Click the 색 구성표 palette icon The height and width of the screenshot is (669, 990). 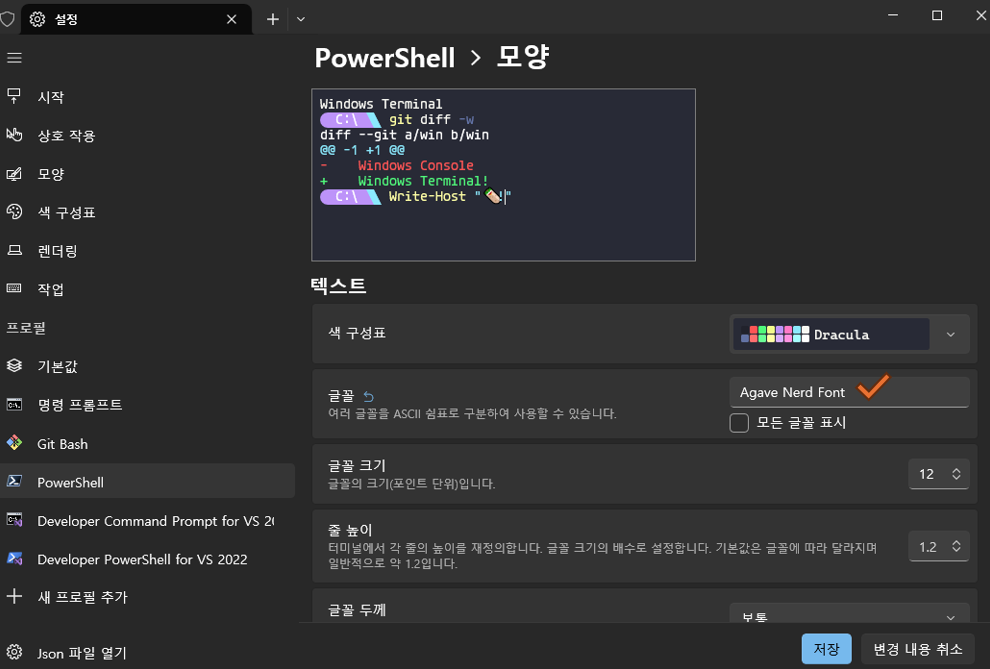14,211
